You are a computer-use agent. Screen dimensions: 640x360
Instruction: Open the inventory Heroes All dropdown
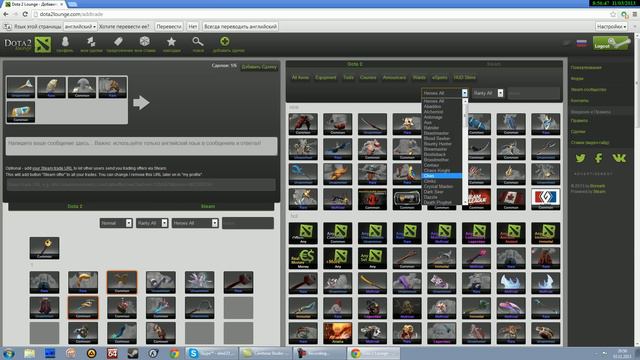coord(195,223)
